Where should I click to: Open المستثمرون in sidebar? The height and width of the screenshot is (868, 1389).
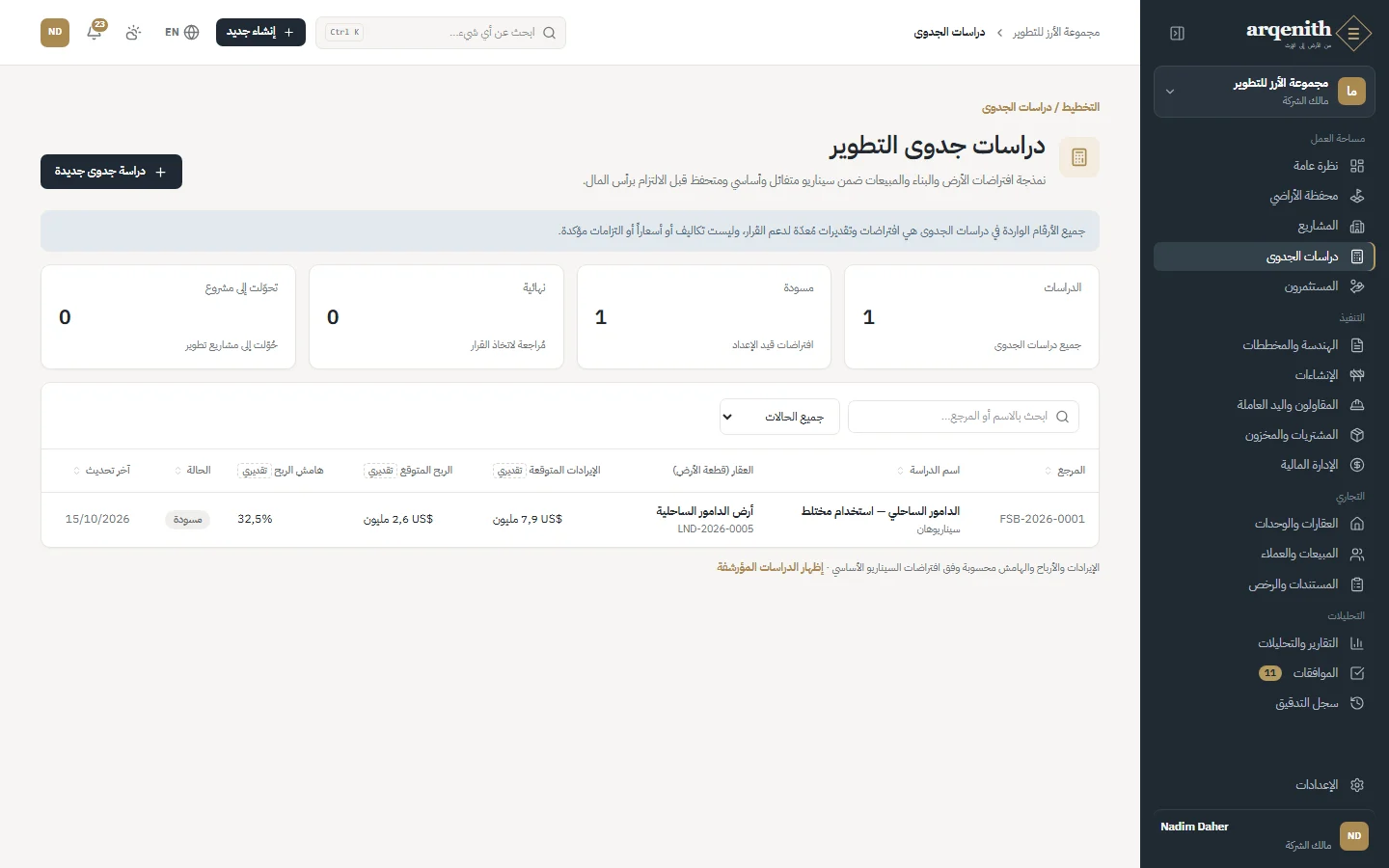click(x=1265, y=286)
